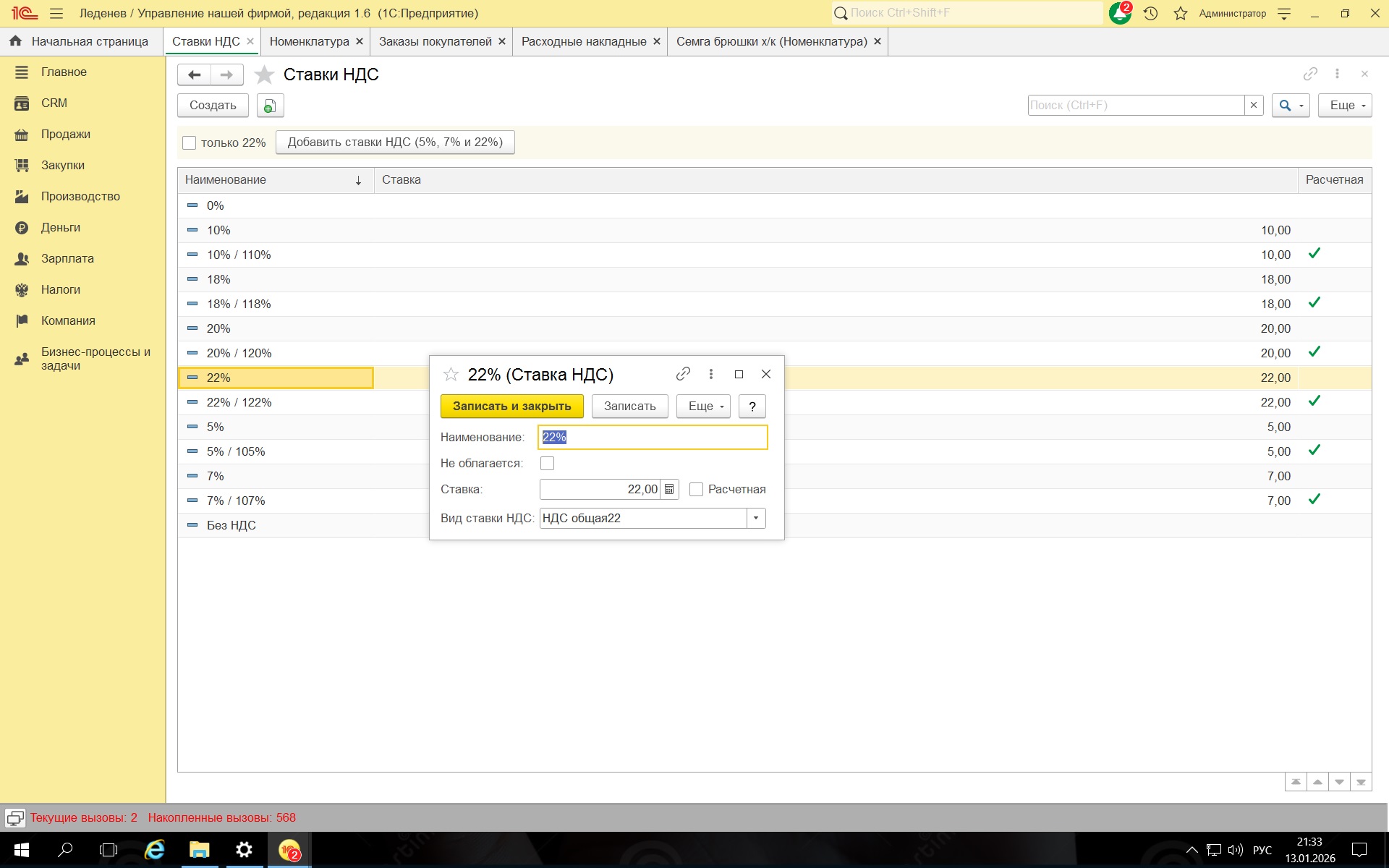Screen dimensions: 1389x868
Task: Open Налоги section in sidebar
Action: (61, 289)
